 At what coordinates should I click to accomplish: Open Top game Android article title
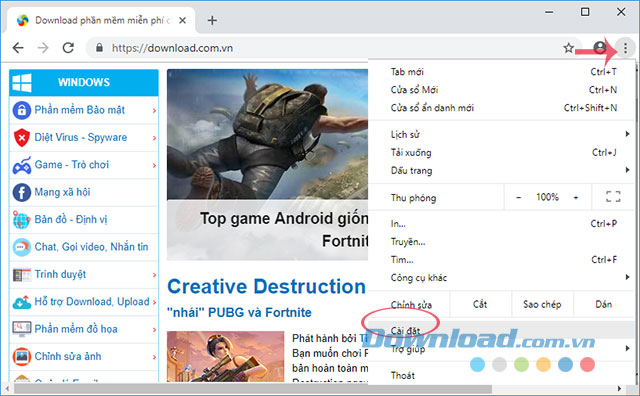tap(284, 229)
